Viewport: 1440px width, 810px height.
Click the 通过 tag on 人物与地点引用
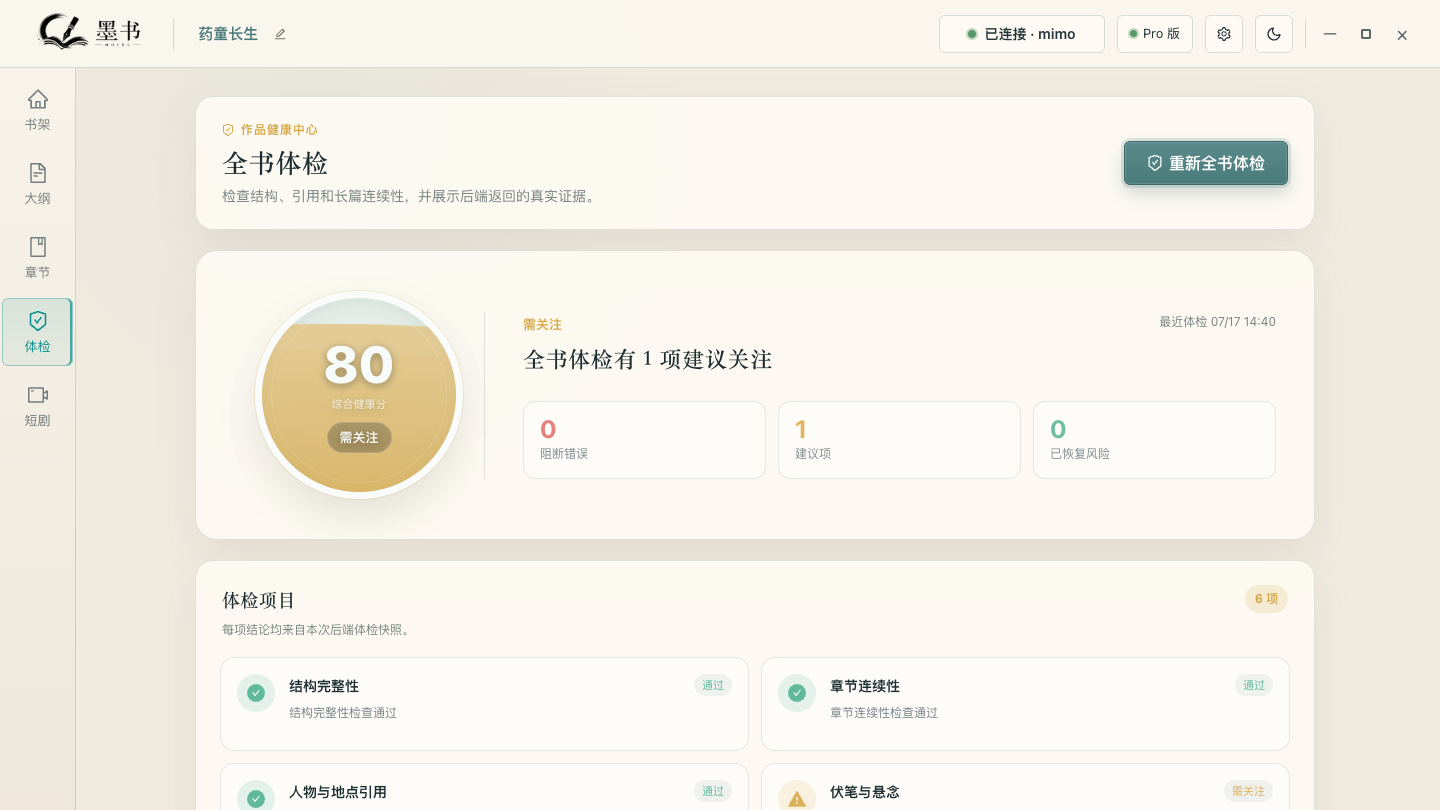tap(713, 791)
